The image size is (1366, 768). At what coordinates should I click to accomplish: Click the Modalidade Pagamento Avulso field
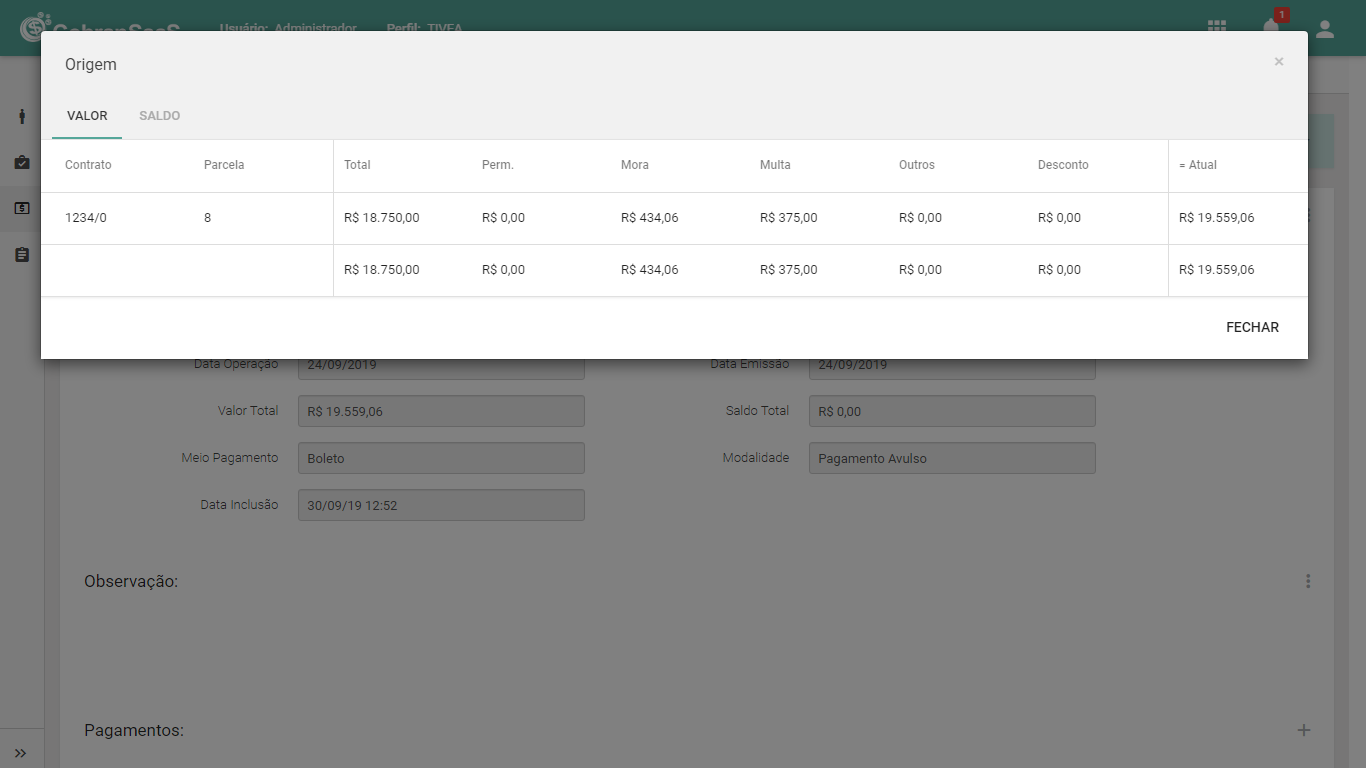(952, 458)
